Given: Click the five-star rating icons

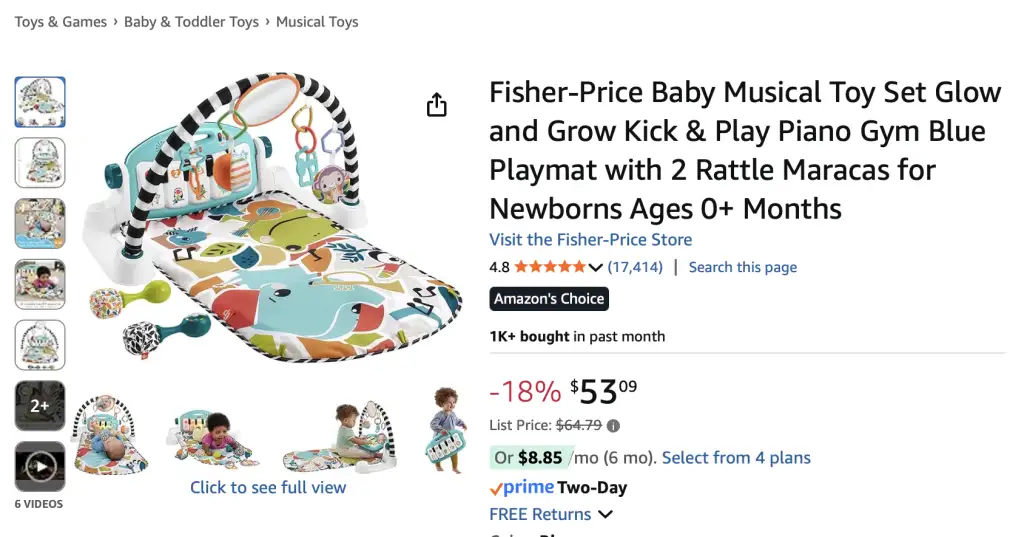Looking at the screenshot, I should [x=550, y=267].
